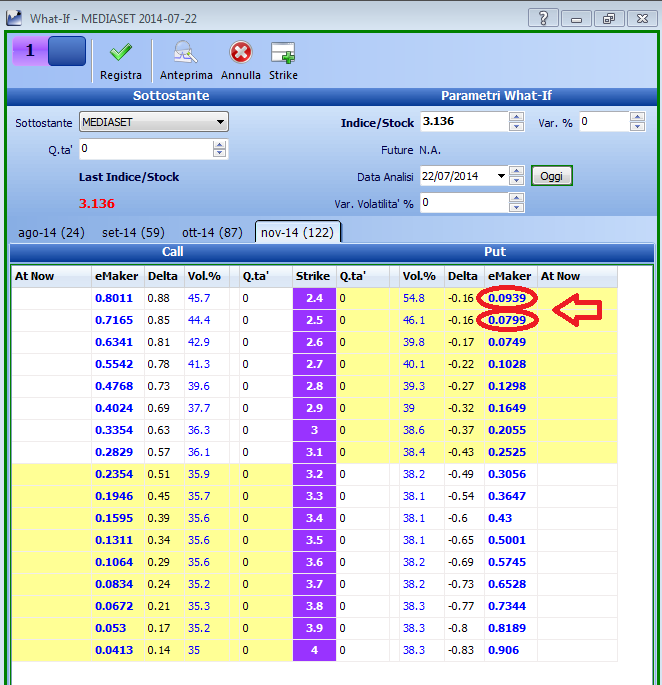Increase Indice/Stock value with up arrow
Image resolution: width=662 pixels, height=685 pixels.
(516, 117)
